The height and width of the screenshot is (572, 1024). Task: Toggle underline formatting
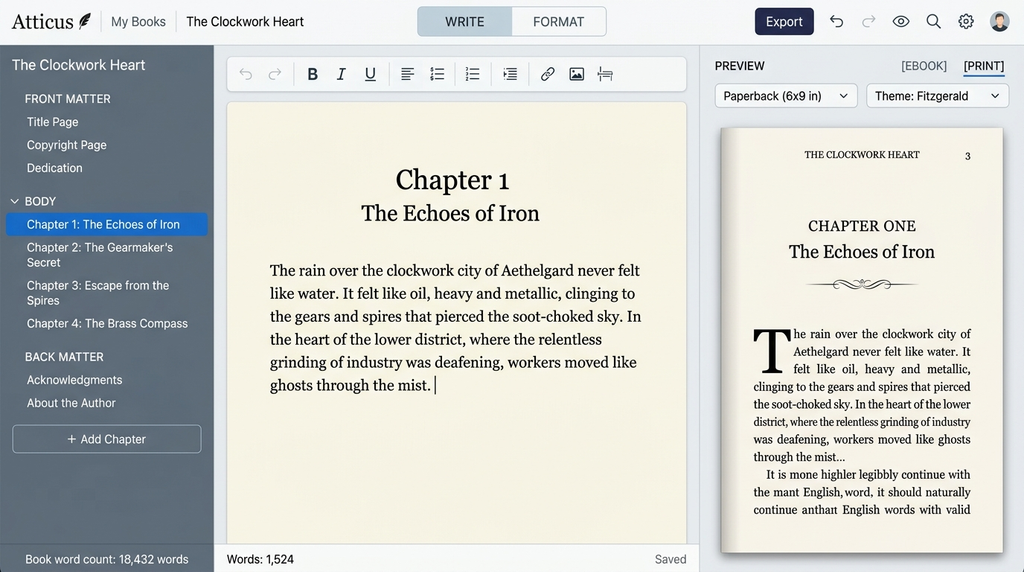(370, 74)
